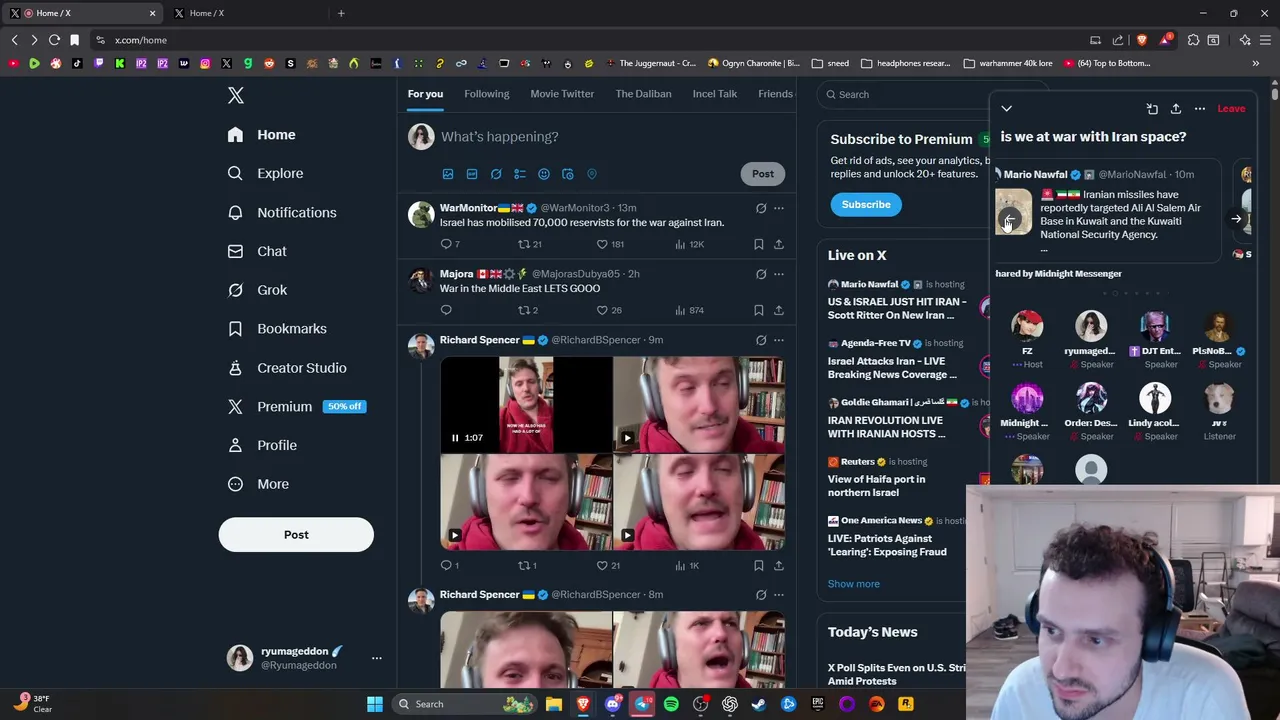The width and height of the screenshot is (1280, 720).
Task: Add a GIF in the composer
Action: [x=472, y=174]
